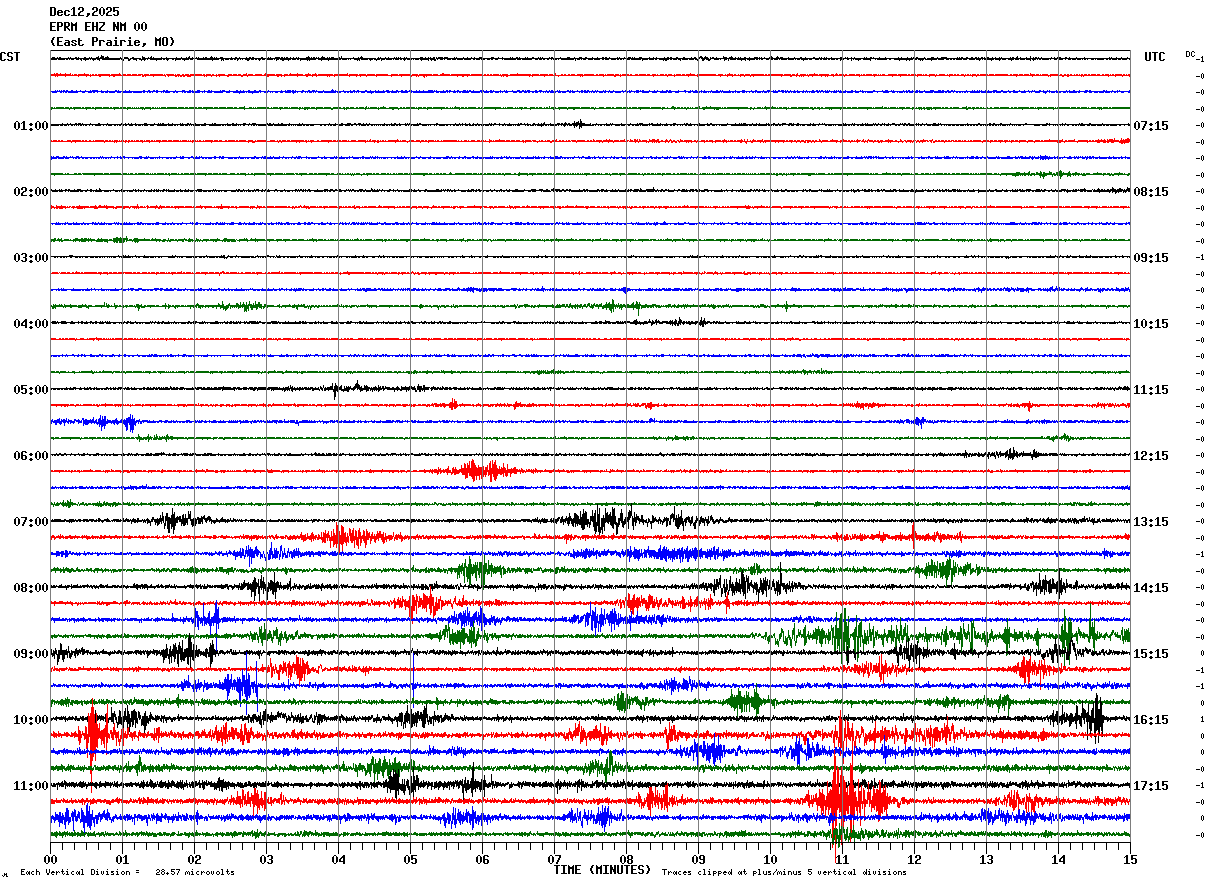Click the location text (East Prairie, MO)
Image resolution: width=1210 pixels, height=886 pixels.
coord(112,42)
